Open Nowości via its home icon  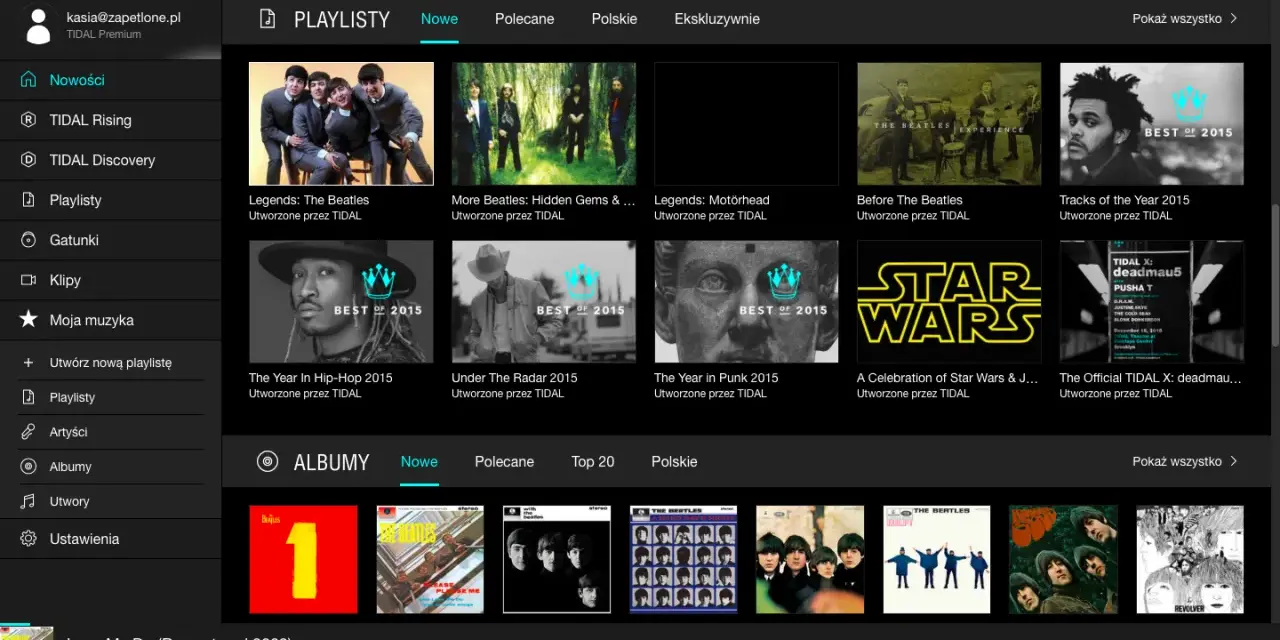tap(29, 80)
